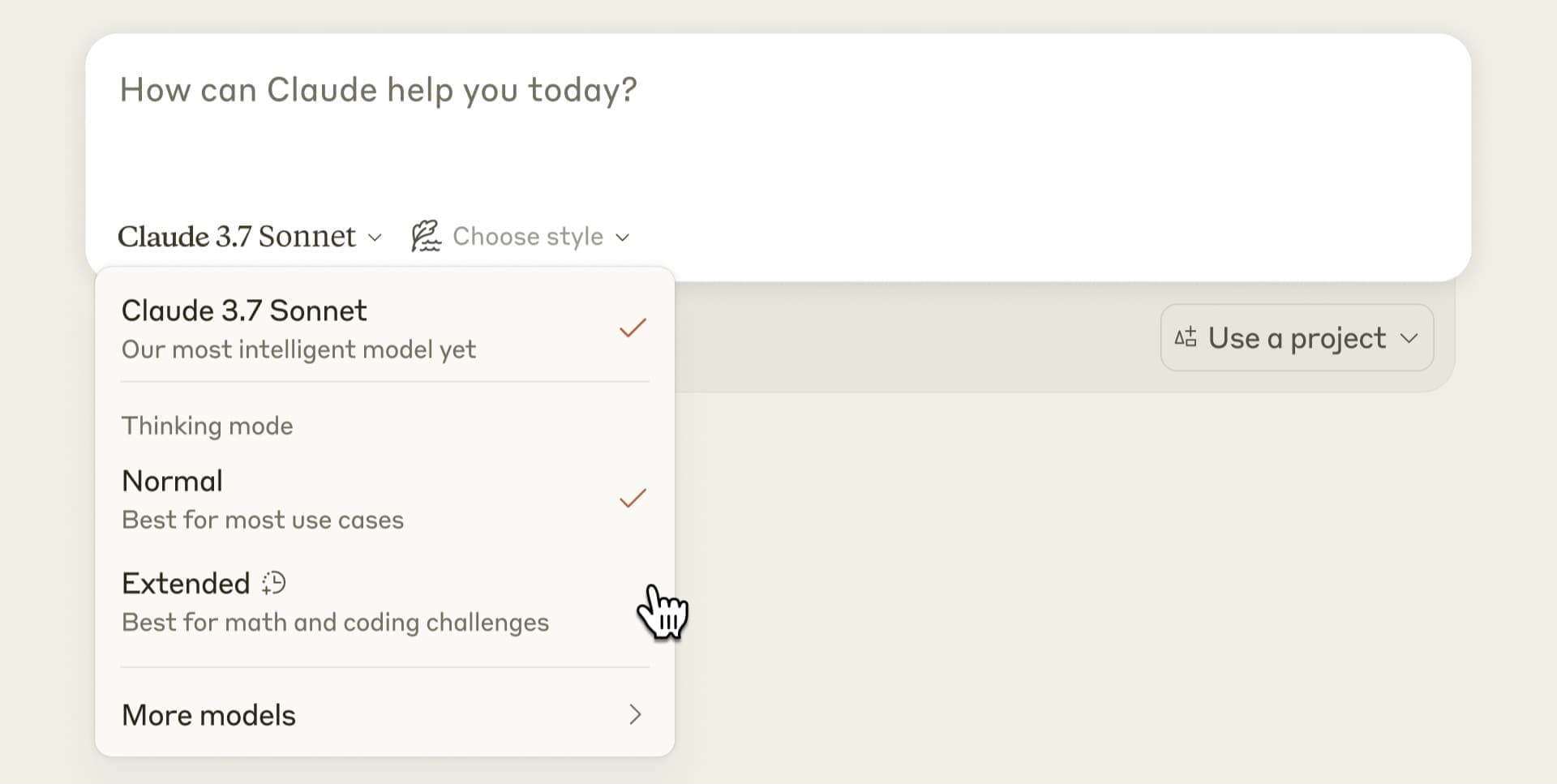Image resolution: width=1557 pixels, height=784 pixels.
Task: Click 'Best for most use cases' description
Action: [263, 520]
